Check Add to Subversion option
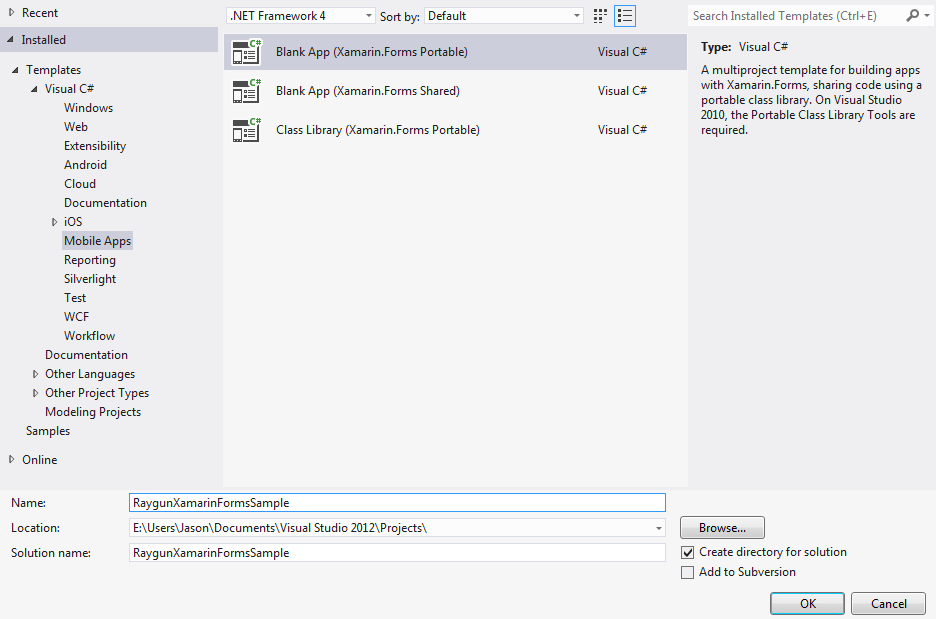Viewport: 936px width, 619px height. tap(688, 572)
